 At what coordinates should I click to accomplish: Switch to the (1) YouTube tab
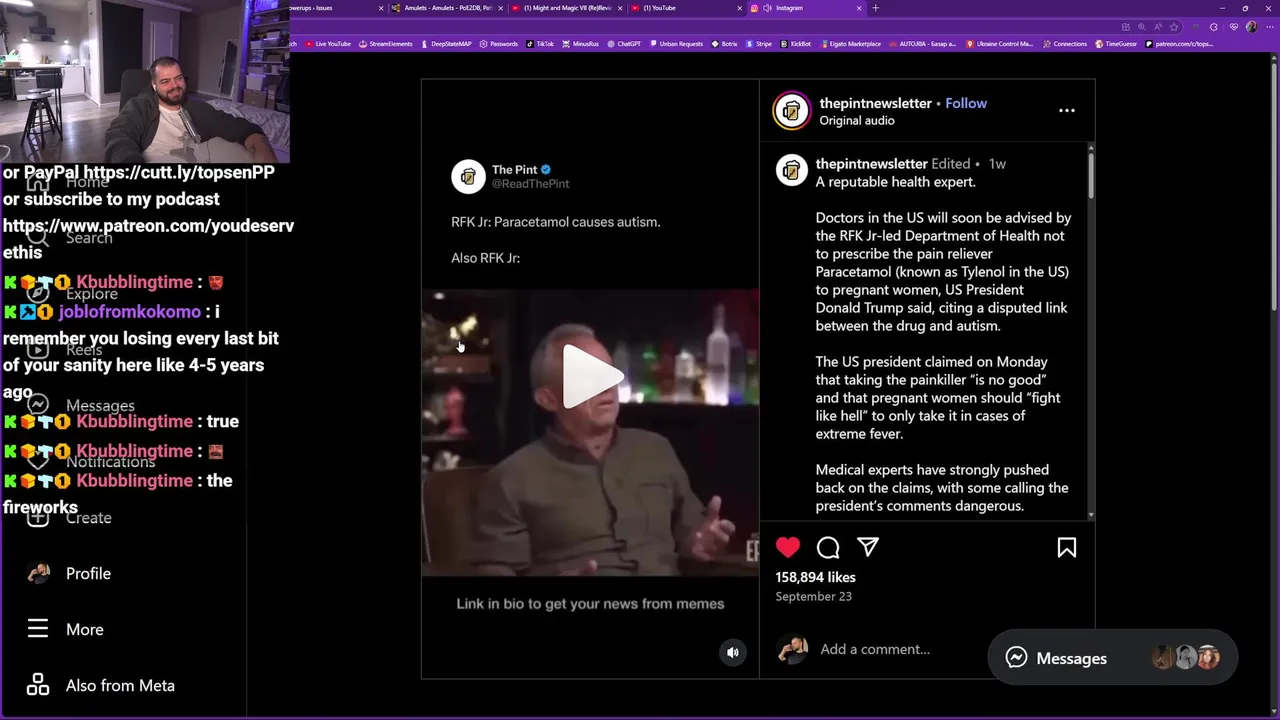point(688,8)
